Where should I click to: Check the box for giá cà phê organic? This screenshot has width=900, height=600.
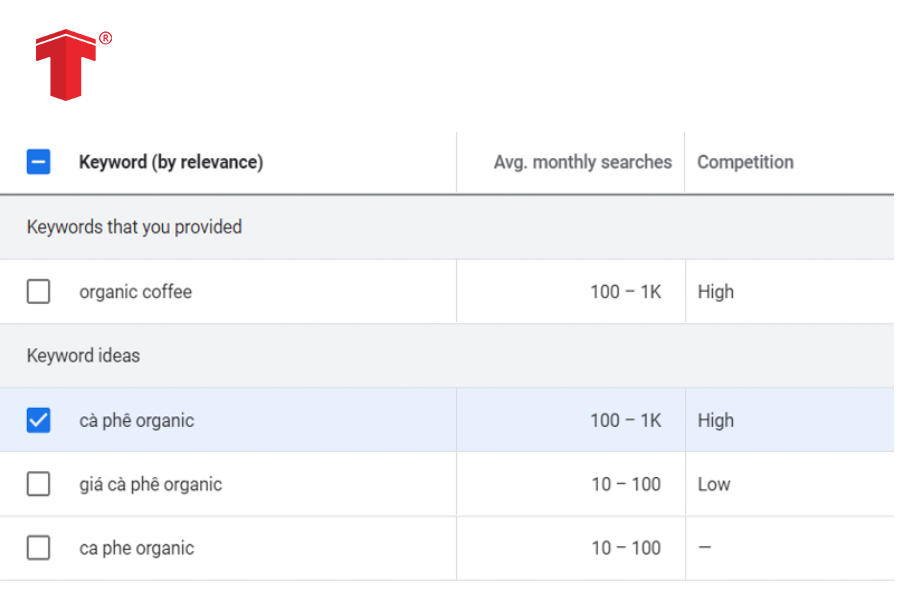click(38, 483)
